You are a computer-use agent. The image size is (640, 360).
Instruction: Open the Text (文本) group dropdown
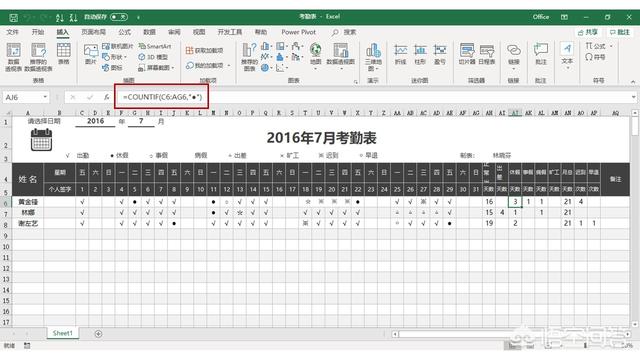coord(567,56)
